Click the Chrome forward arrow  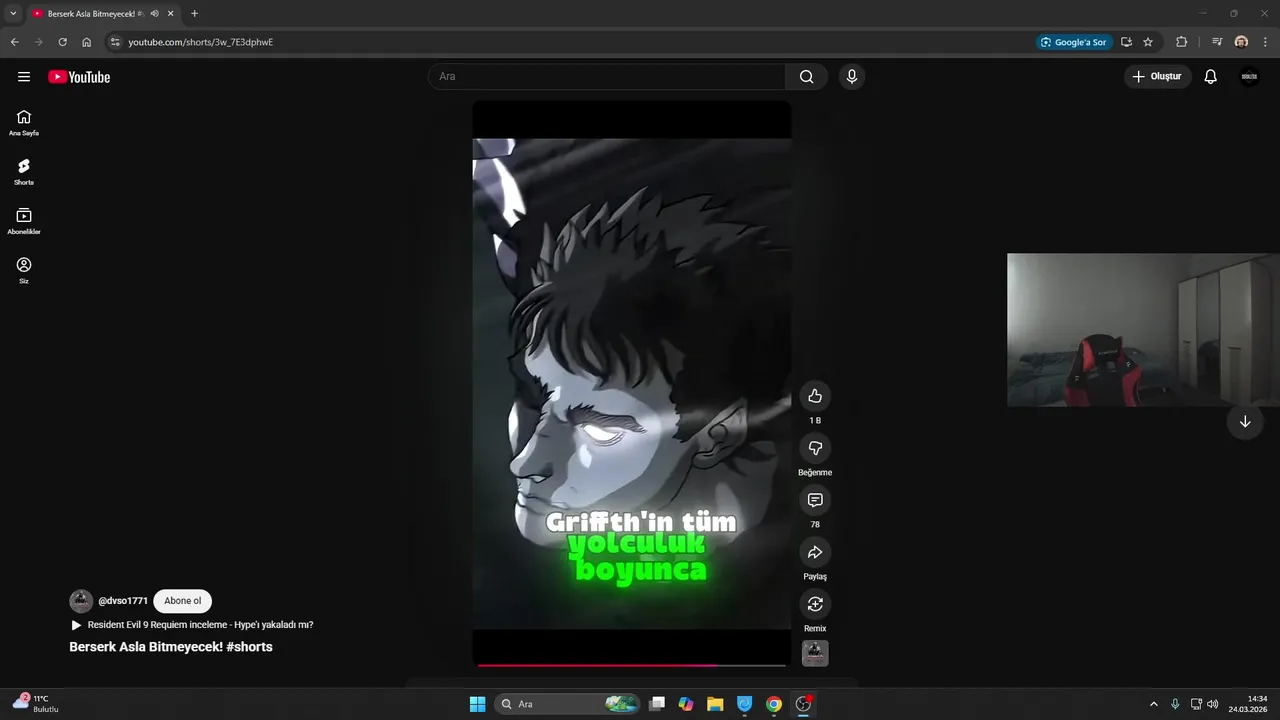pyautogui.click(x=39, y=42)
